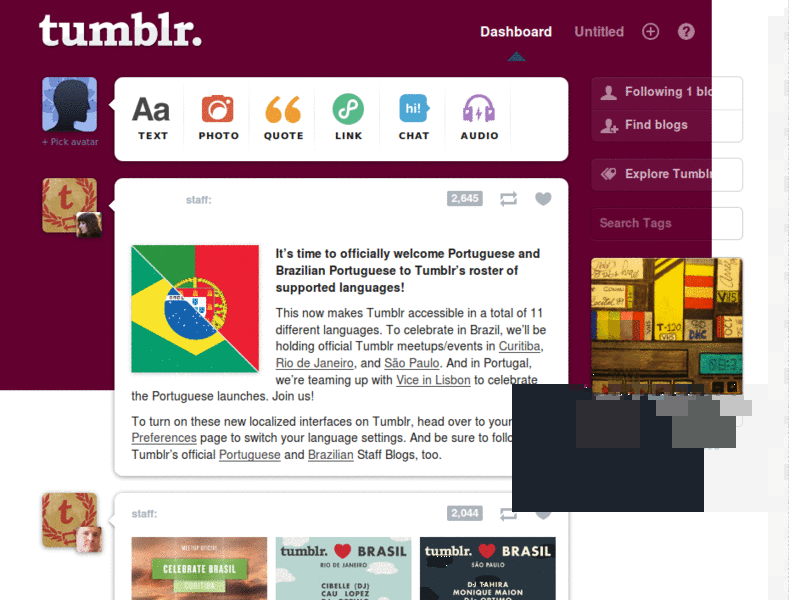Follow the Preferences link in the post
This screenshot has width=800, height=600.
(164, 438)
